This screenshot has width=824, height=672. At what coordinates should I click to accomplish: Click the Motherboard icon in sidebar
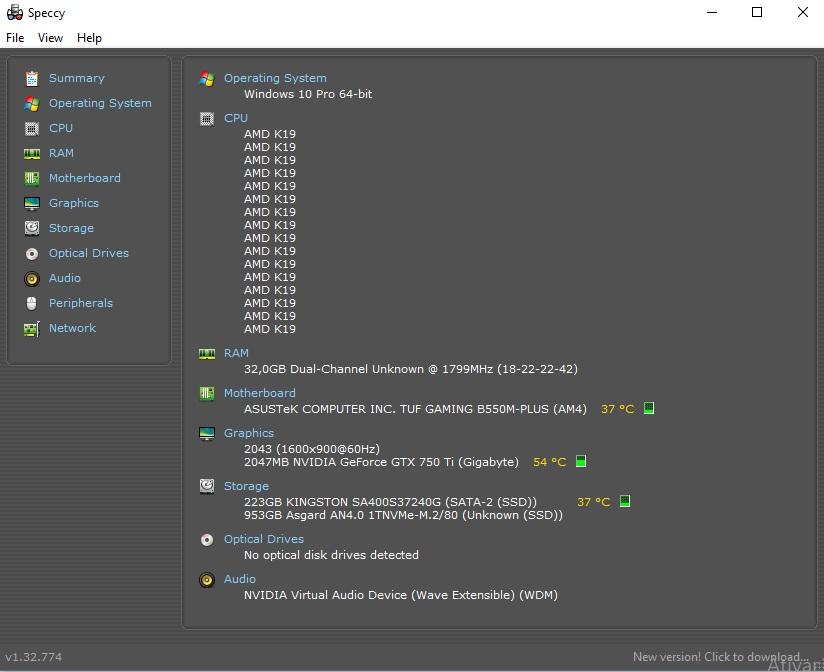pos(32,178)
